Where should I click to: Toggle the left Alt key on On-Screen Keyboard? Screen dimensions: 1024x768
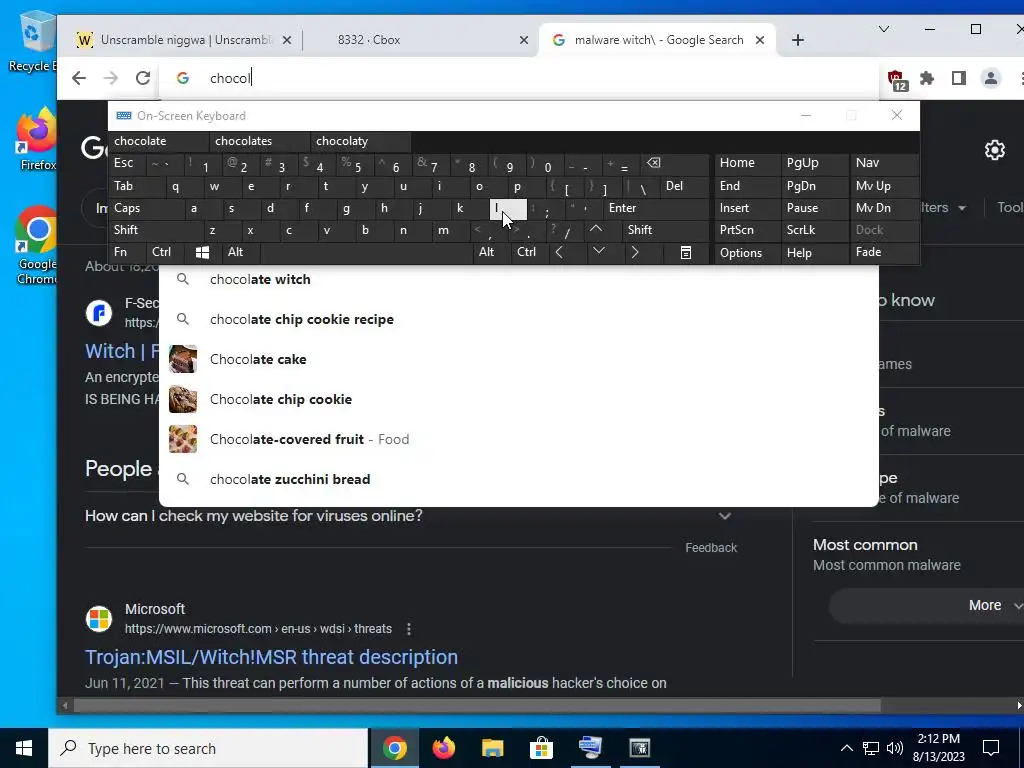240,252
